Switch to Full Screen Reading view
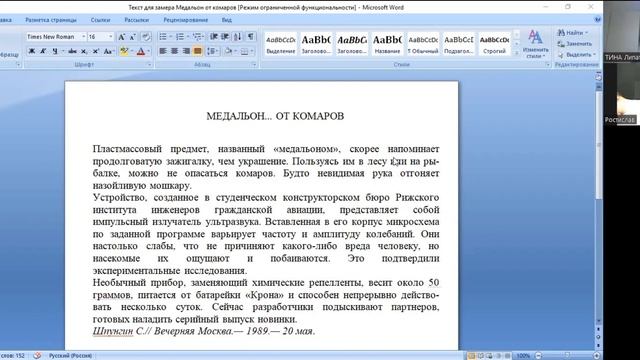The width and height of the screenshot is (640, 360). click(480, 356)
